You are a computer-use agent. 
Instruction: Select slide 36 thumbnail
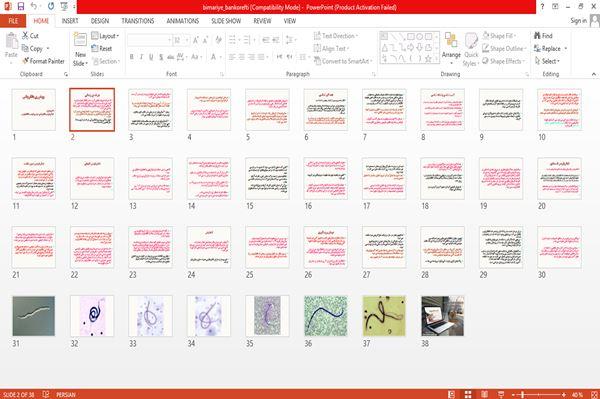(x=326, y=316)
